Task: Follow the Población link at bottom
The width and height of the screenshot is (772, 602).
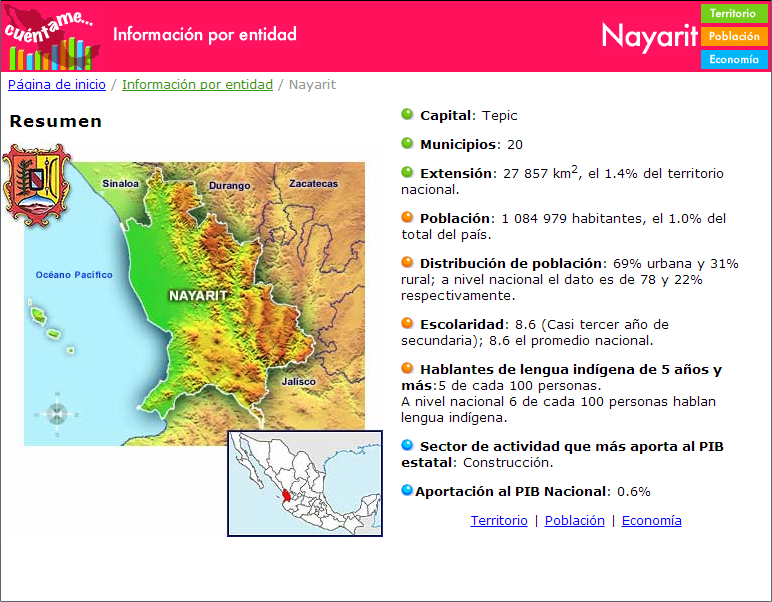Action: (x=575, y=521)
